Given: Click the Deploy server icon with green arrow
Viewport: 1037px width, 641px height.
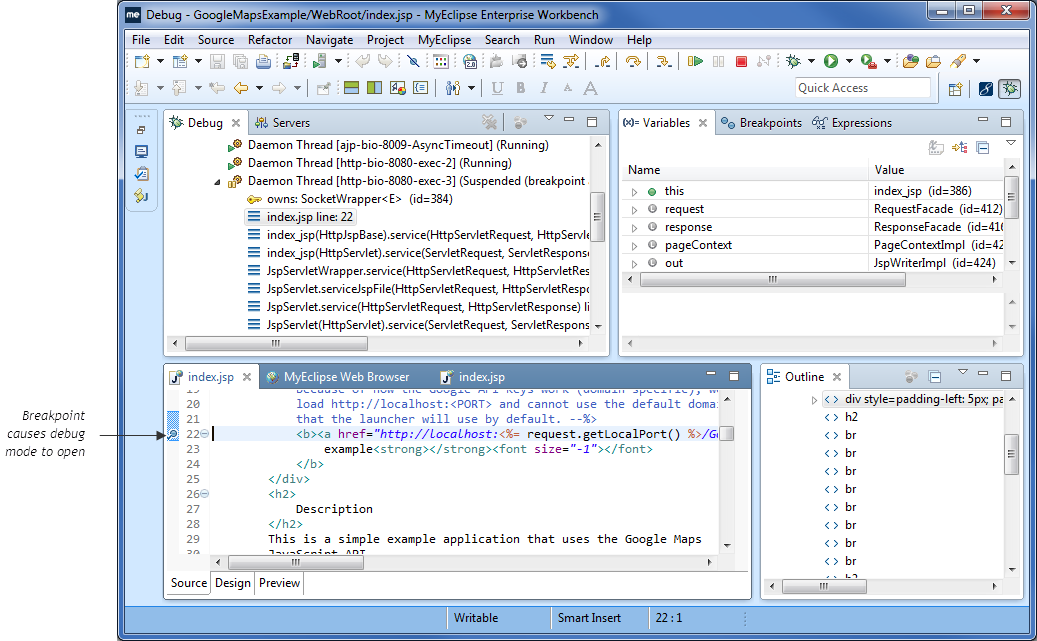Looking at the screenshot, I should point(319,62).
